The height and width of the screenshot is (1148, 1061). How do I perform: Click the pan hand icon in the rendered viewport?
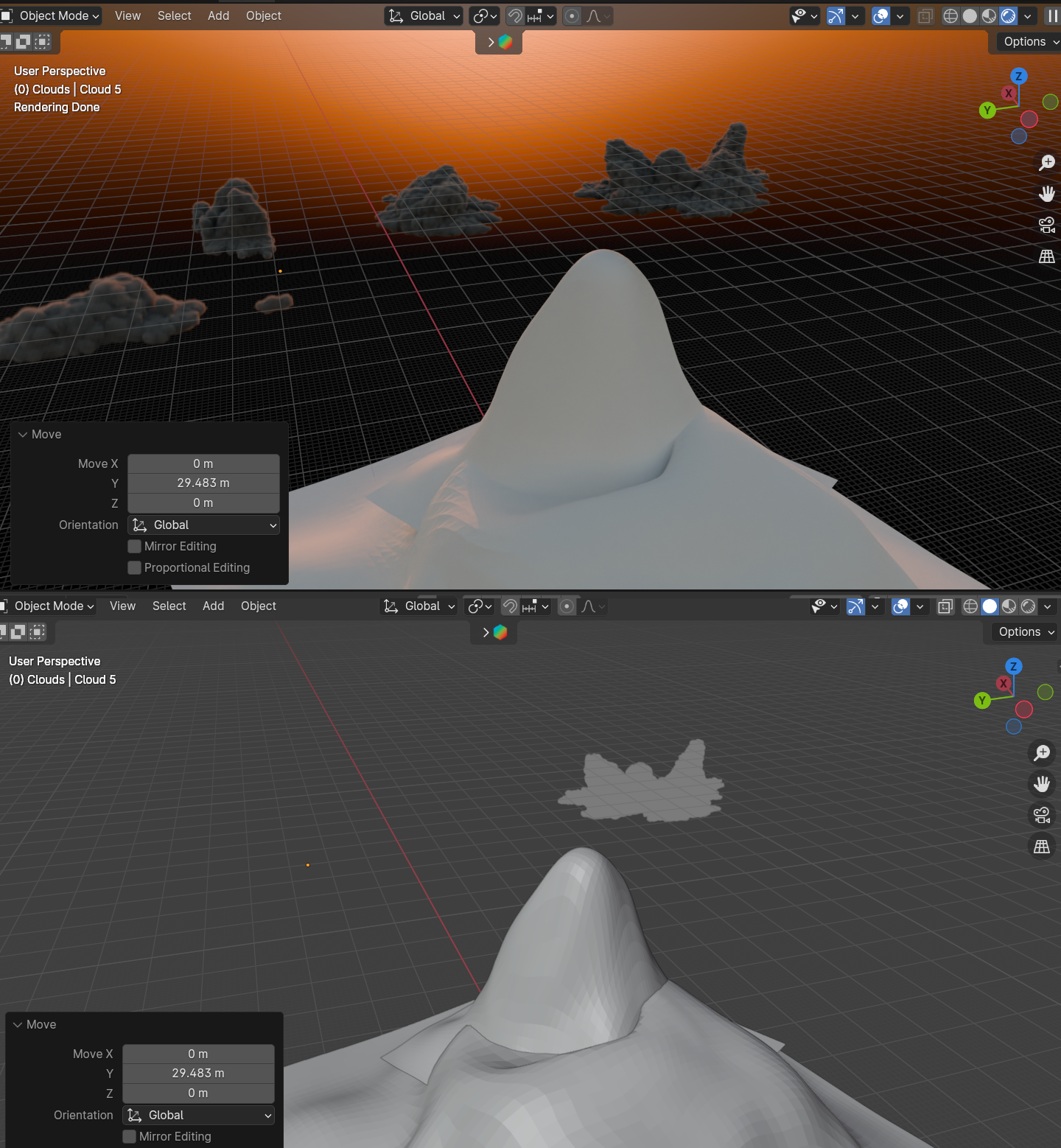tap(1046, 194)
